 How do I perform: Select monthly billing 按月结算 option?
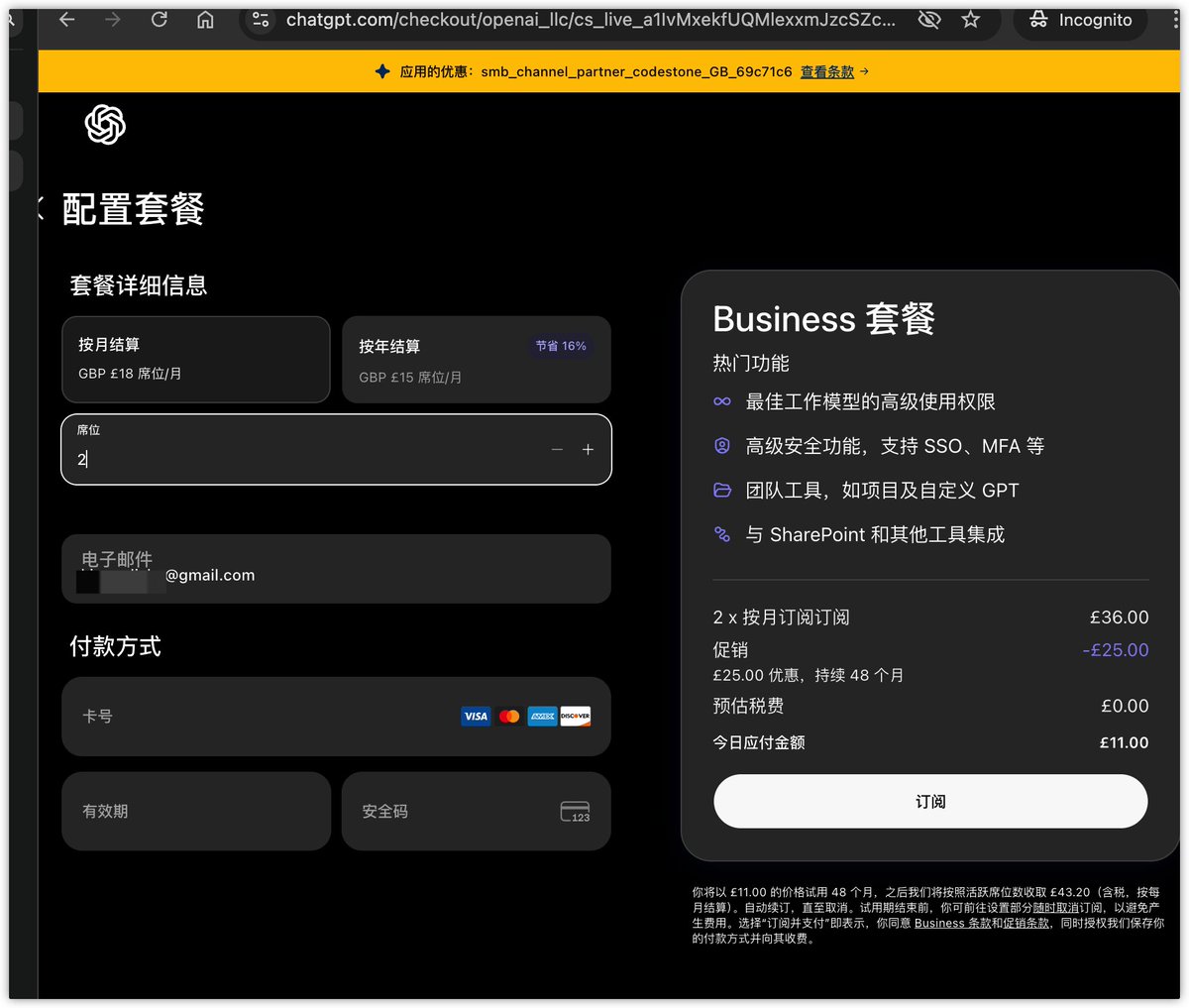195,359
